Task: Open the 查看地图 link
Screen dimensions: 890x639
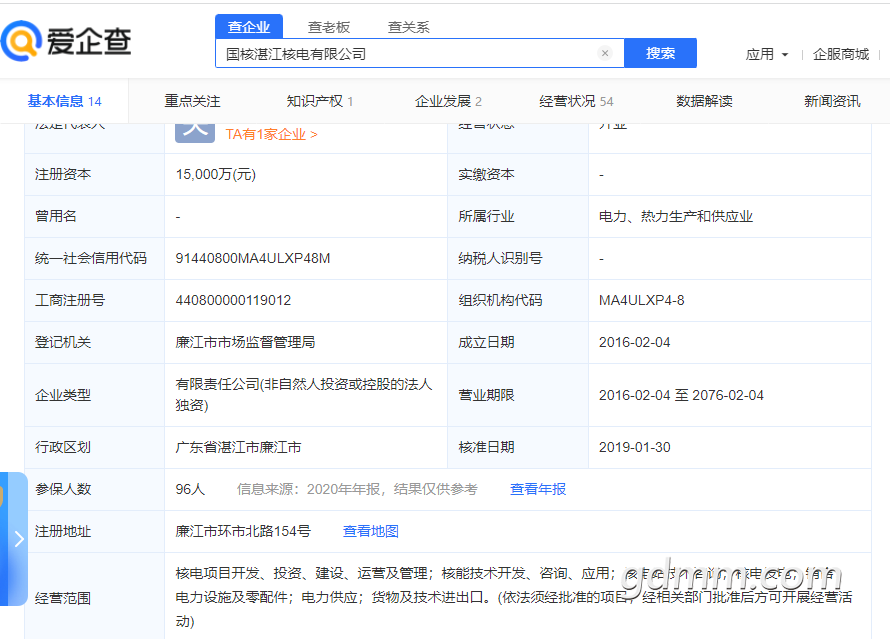Action: coord(371,531)
